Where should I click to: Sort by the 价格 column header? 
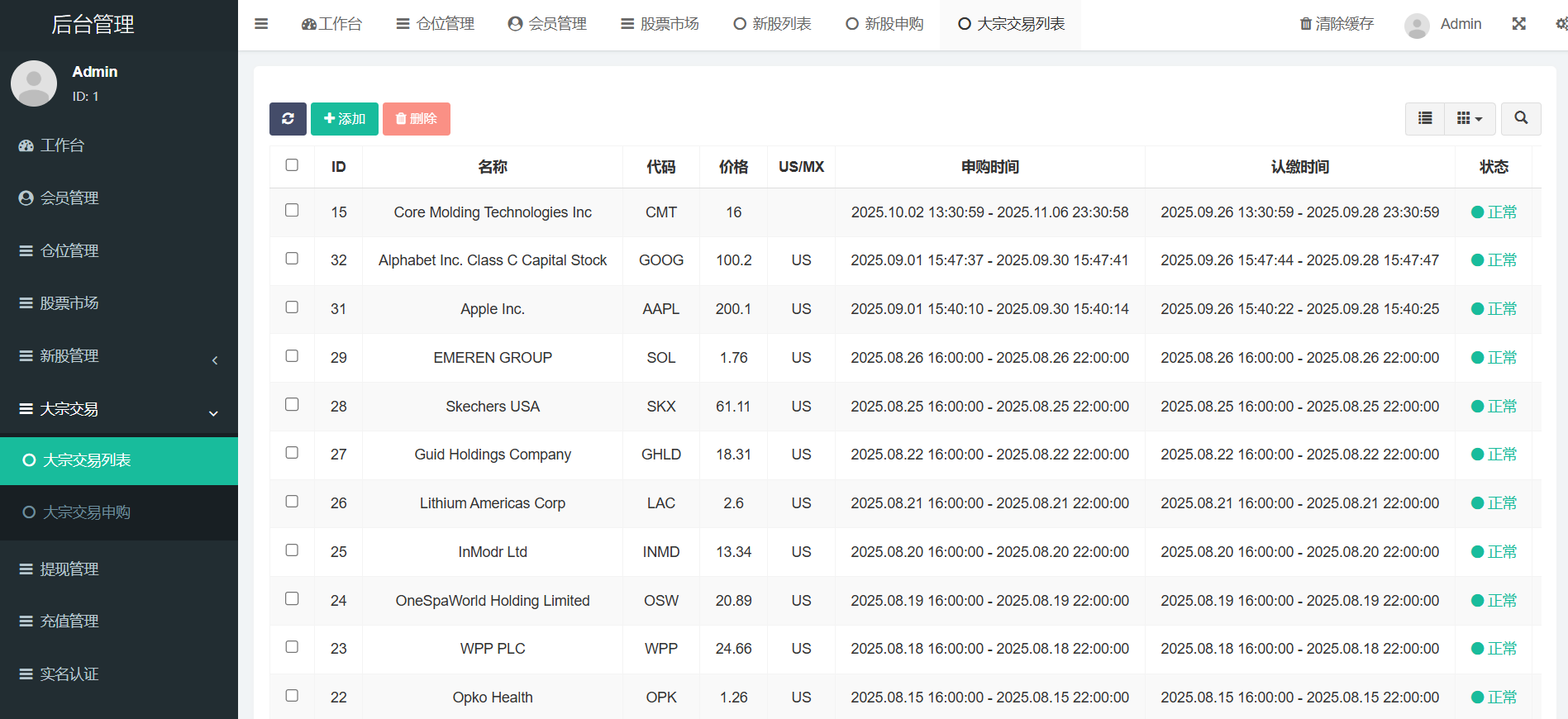point(733,167)
